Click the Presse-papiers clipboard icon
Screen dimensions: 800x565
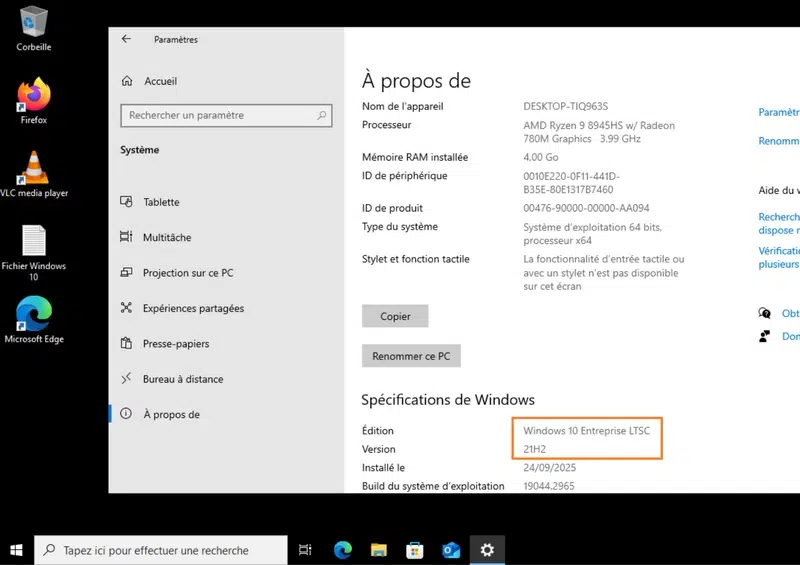(126, 343)
